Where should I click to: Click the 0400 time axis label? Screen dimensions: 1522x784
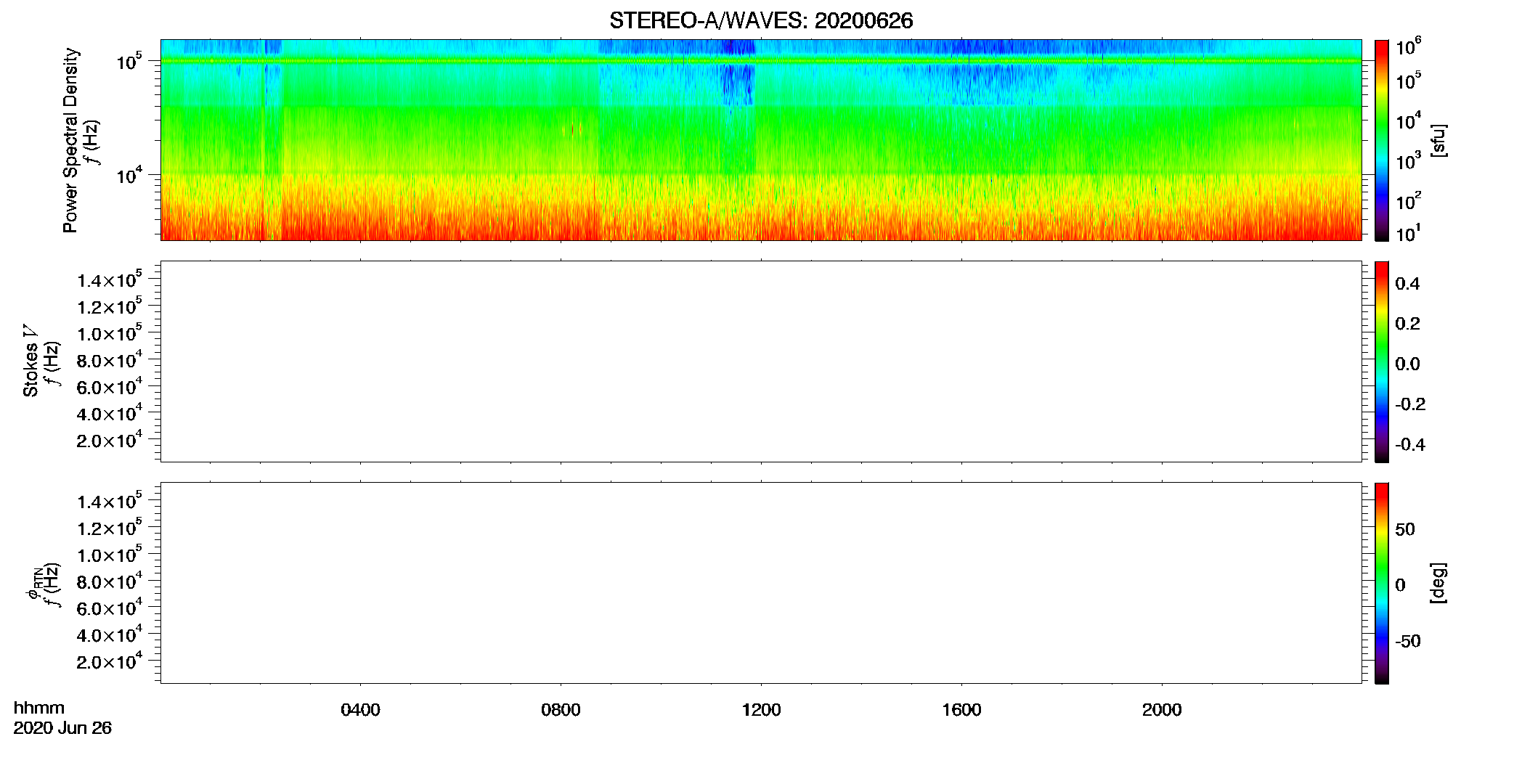coord(360,710)
